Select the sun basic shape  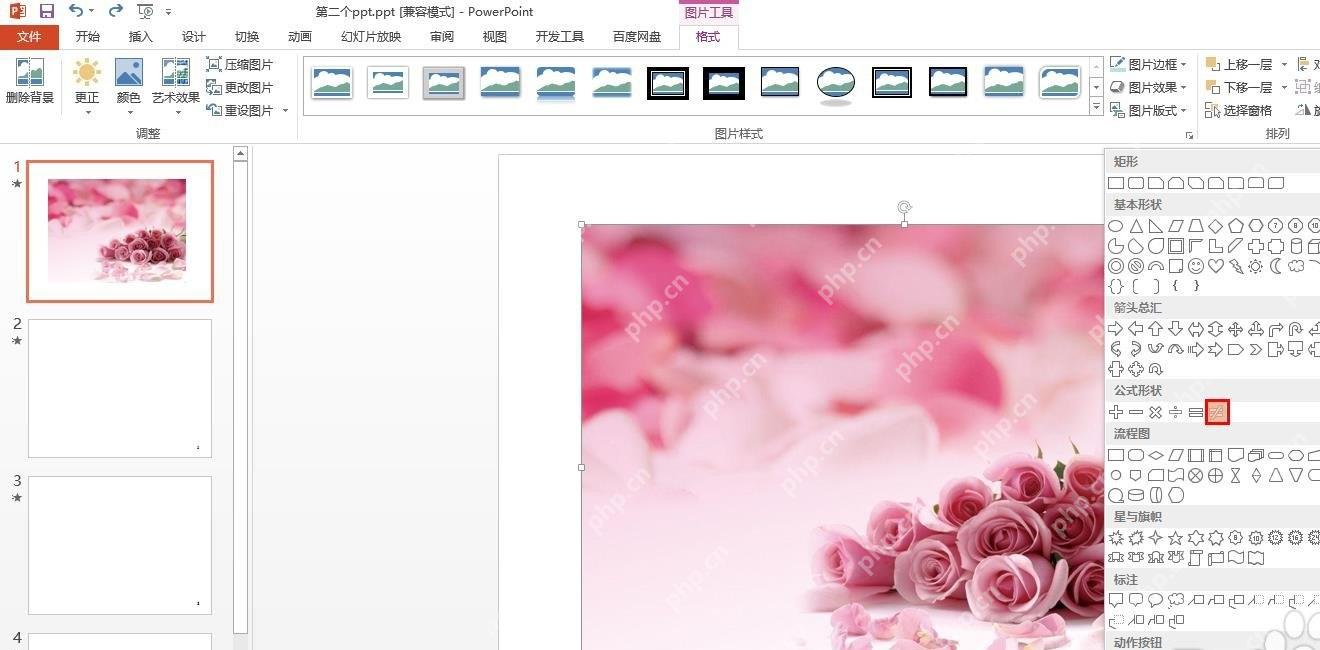1256,266
